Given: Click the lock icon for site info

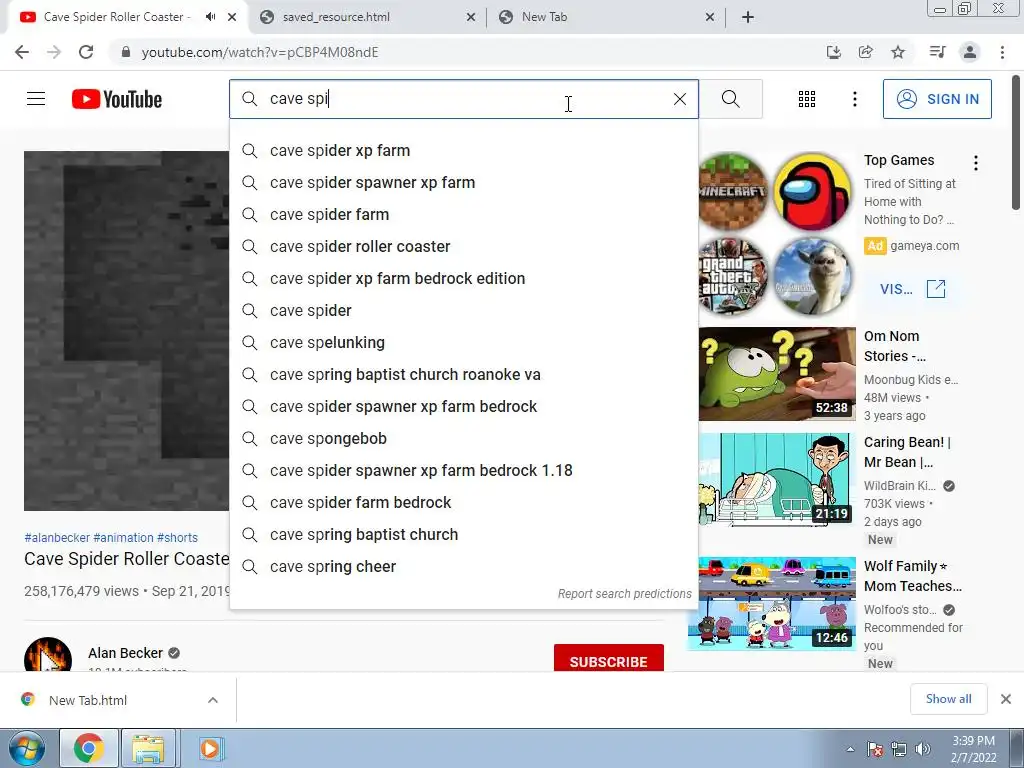Looking at the screenshot, I should tap(126, 52).
